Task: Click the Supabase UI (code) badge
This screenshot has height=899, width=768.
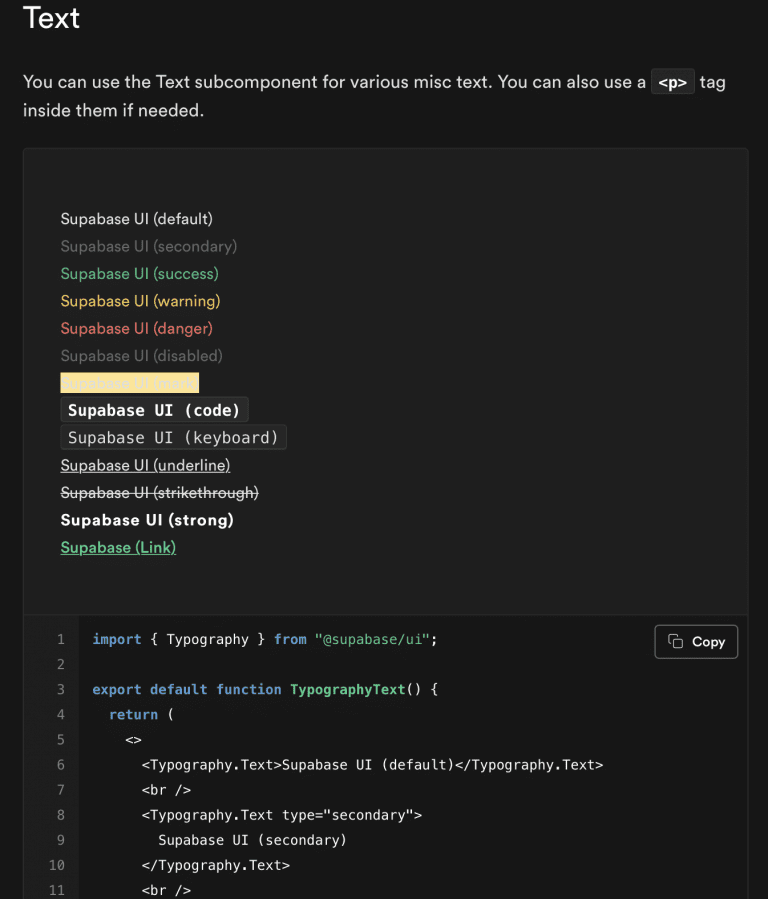Action: [x=154, y=410]
